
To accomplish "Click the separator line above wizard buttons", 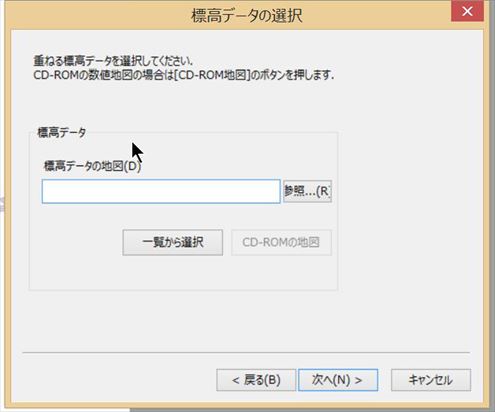I will point(246,352).
